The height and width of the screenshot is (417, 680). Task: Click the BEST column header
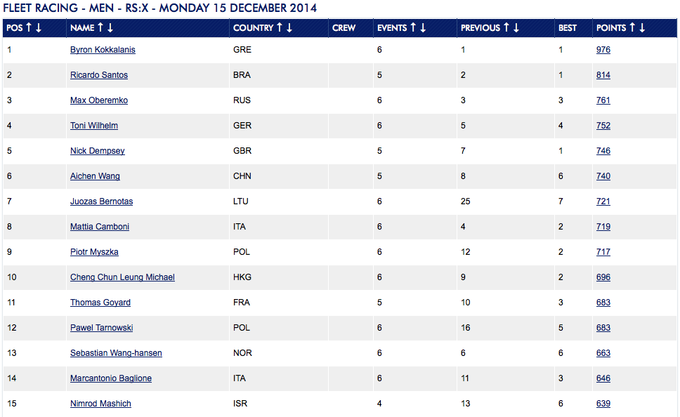pyautogui.click(x=568, y=28)
